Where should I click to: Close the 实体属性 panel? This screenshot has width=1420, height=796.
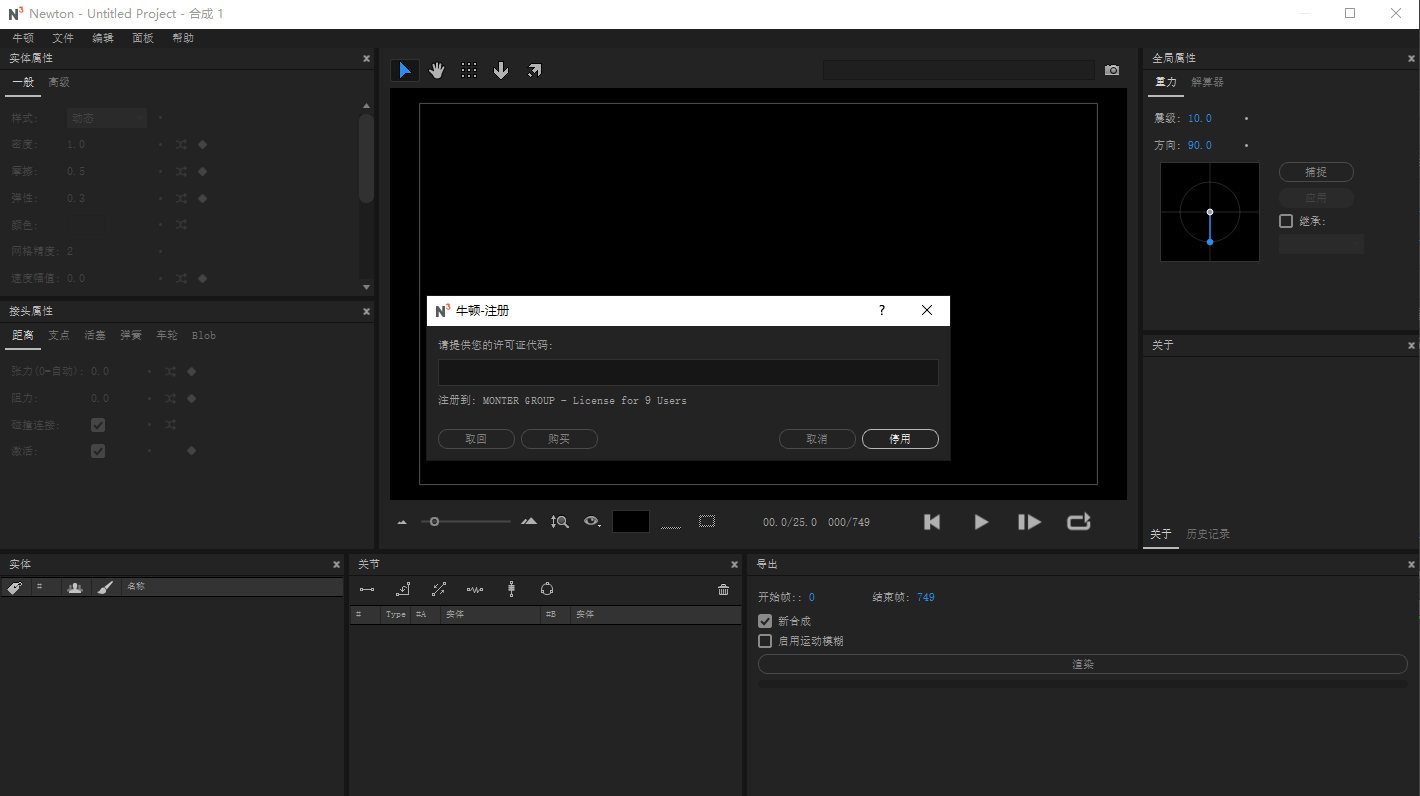pos(366,59)
